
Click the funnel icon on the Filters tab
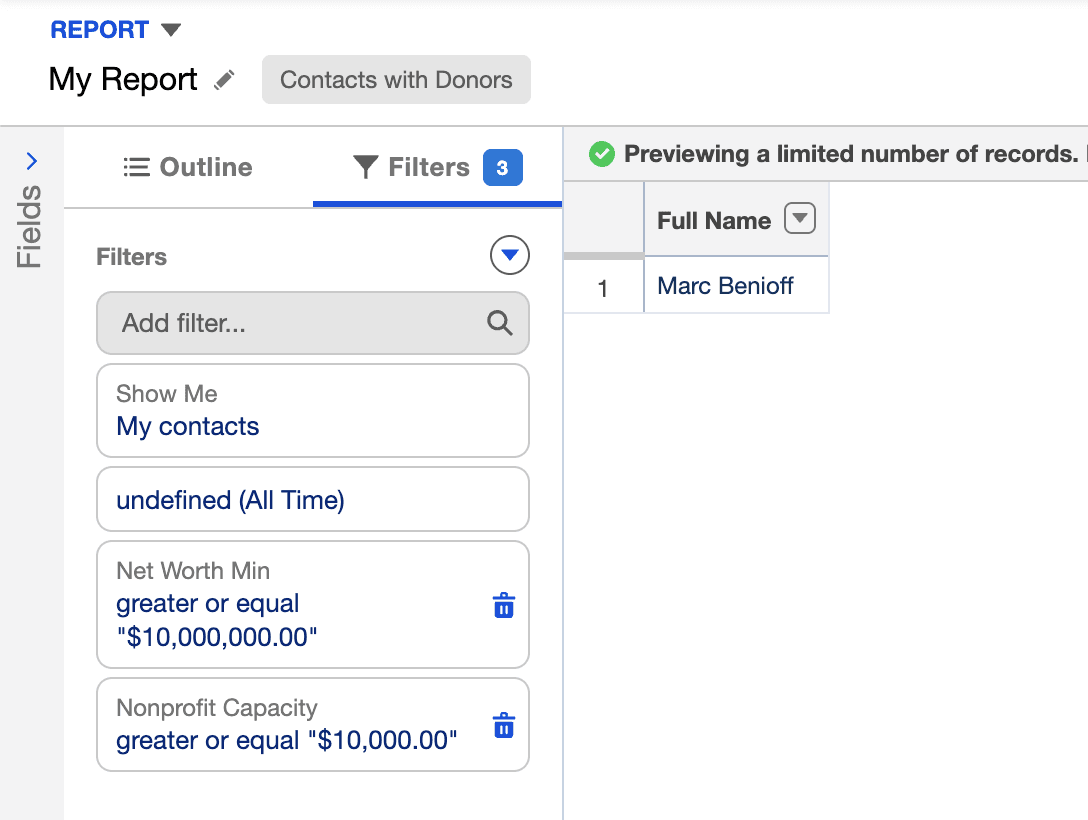tap(367, 167)
